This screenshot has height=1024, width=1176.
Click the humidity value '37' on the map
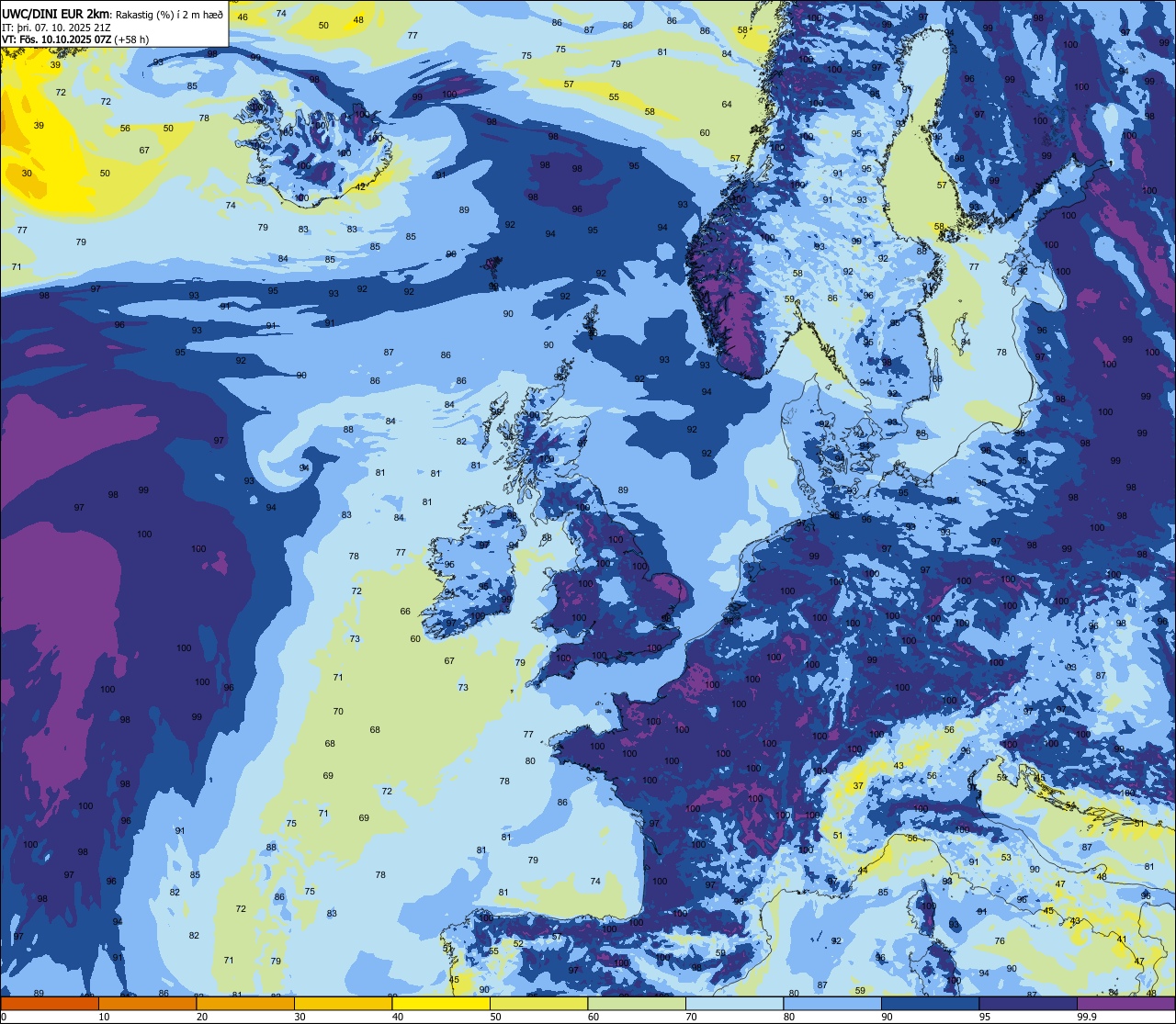click(x=858, y=785)
